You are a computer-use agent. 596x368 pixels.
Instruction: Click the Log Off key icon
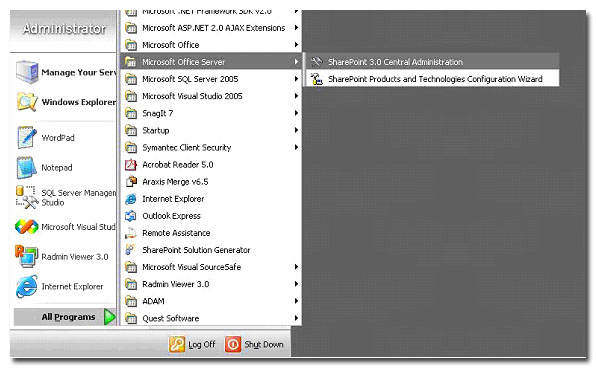[177, 344]
